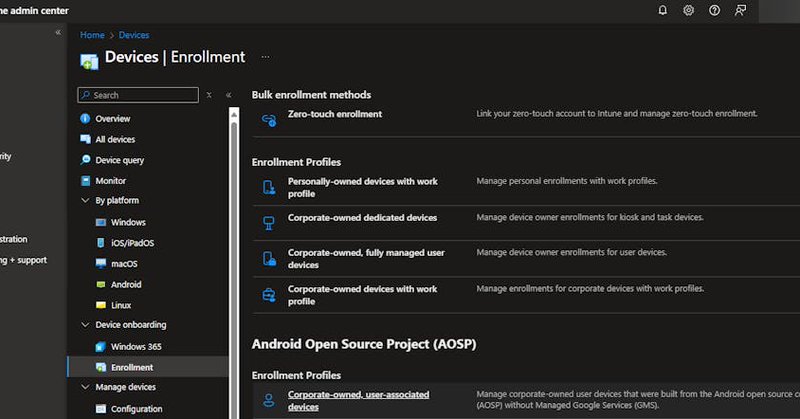Collapse the Devices sidebar menu
Viewport: 800px width, 419px height.
pos(229,95)
